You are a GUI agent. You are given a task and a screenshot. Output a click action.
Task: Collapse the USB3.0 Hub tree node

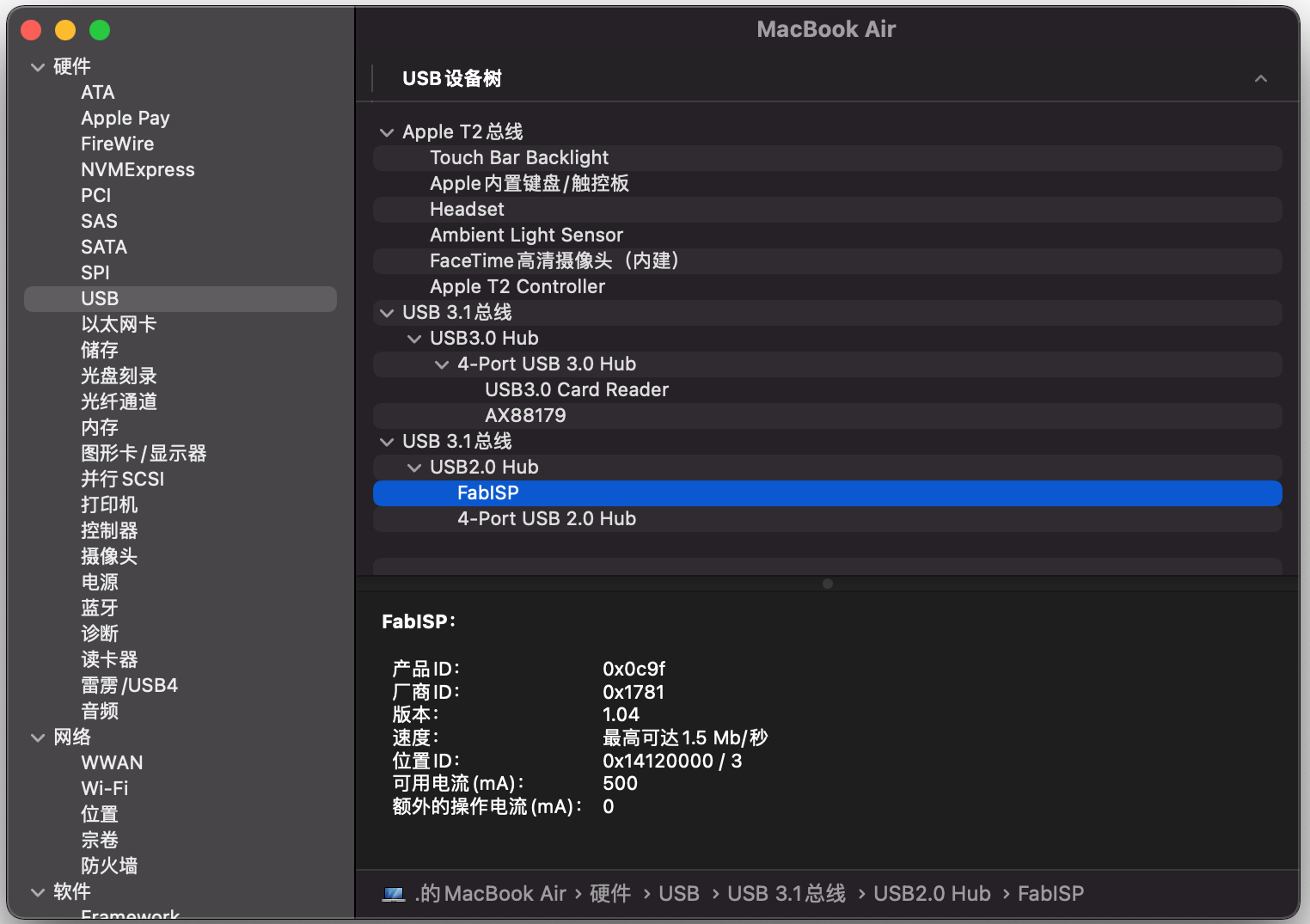point(414,339)
